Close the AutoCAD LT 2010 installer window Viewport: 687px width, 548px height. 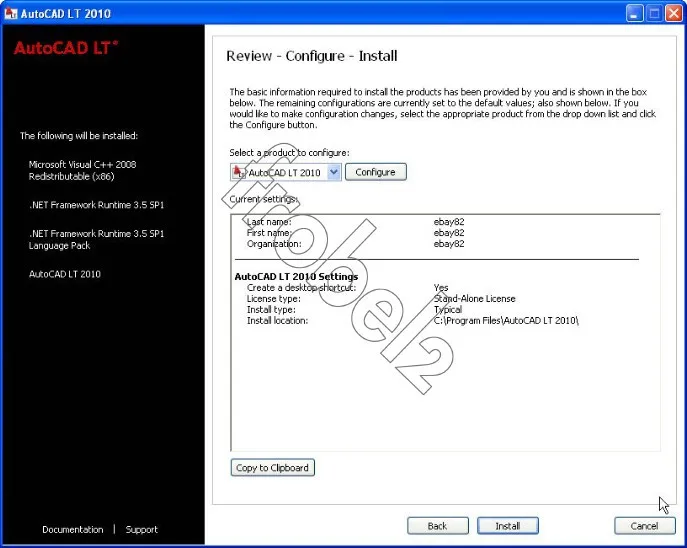[x=674, y=14]
